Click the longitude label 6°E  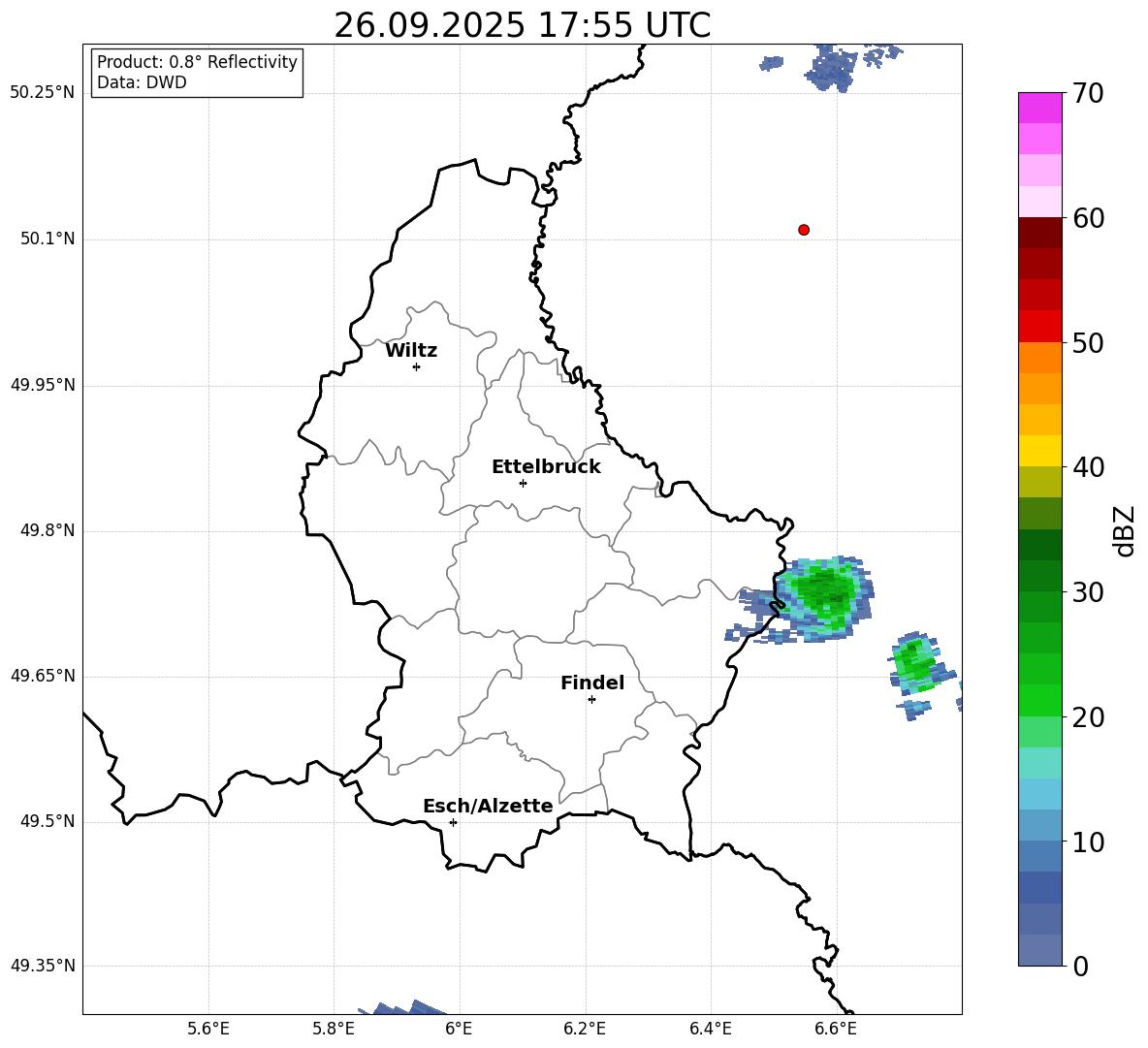click(459, 1029)
